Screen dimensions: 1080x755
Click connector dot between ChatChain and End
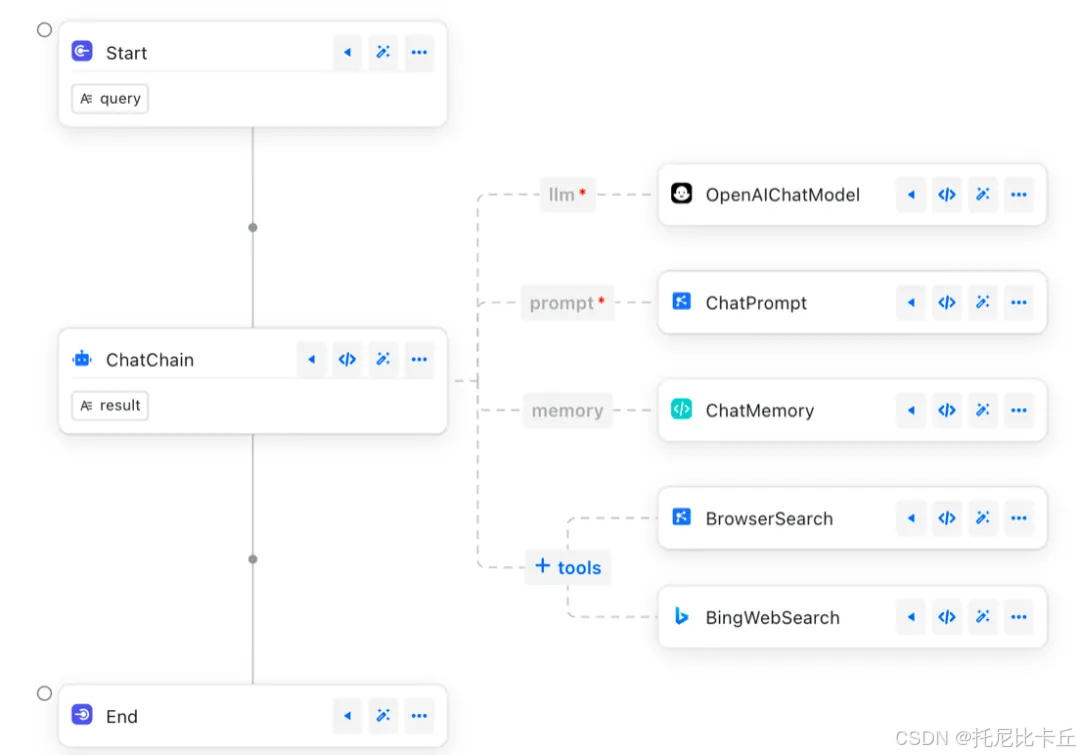253,559
